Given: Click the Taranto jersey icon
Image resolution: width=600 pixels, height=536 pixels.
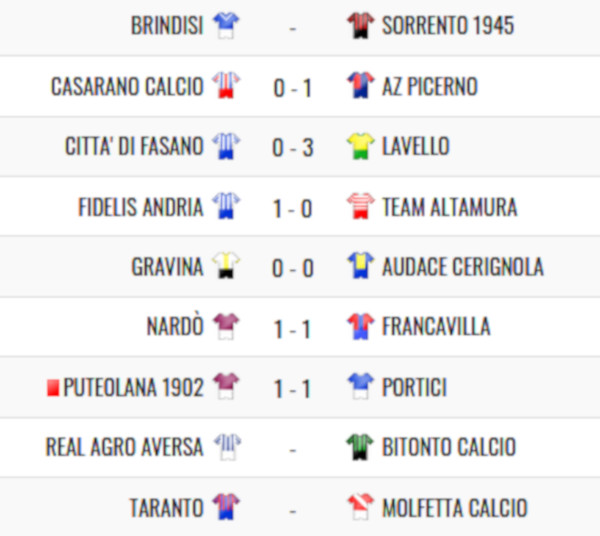Looking at the screenshot, I should point(226,507).
